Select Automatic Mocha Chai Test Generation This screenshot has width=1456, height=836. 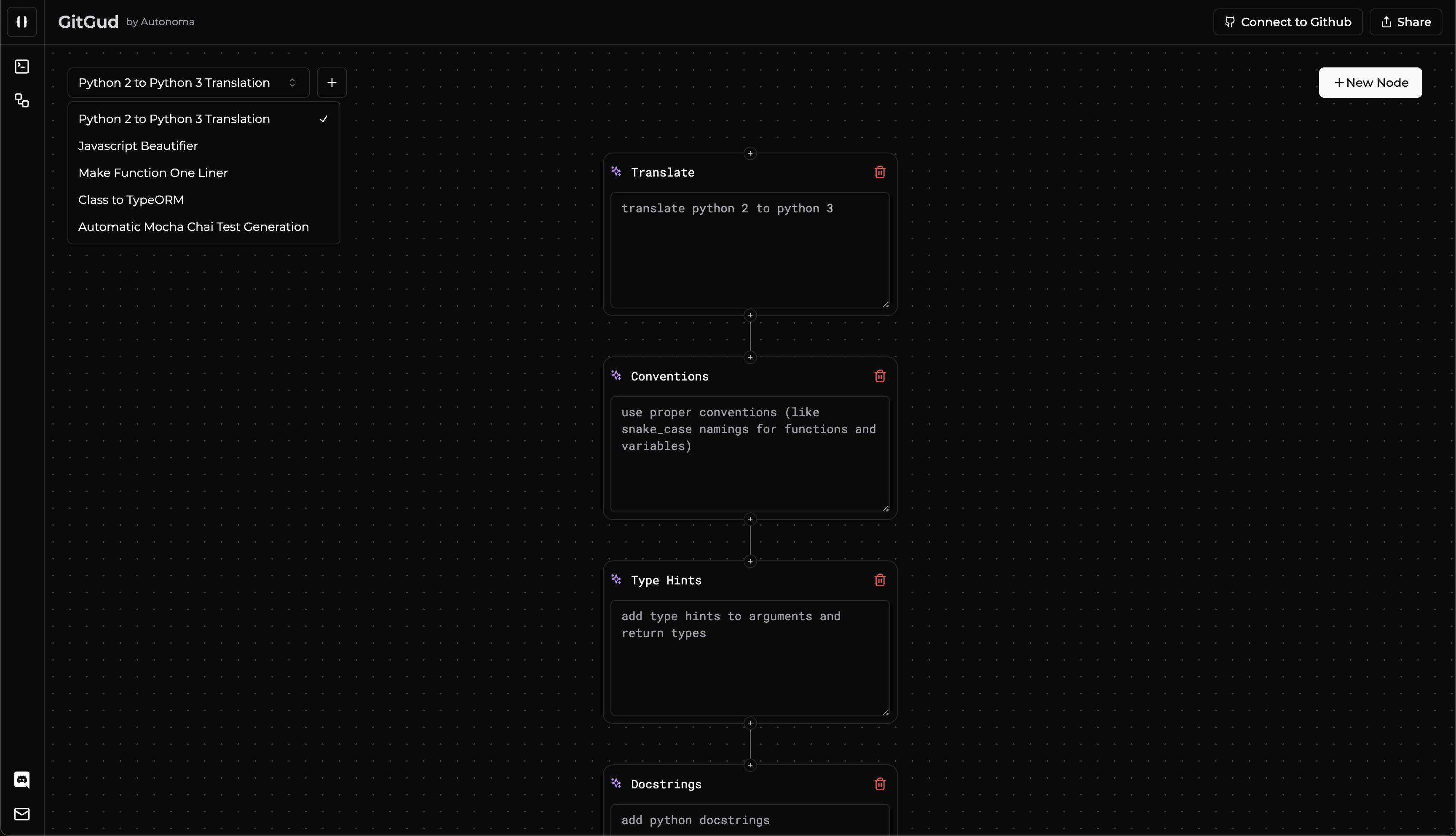click(x=204, y=227)
